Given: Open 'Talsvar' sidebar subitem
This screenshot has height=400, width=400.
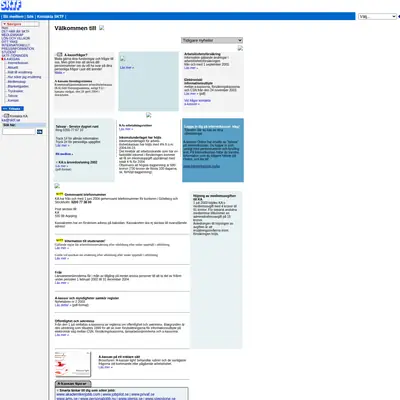Looking at the screenshot, I should coord(13,96).
